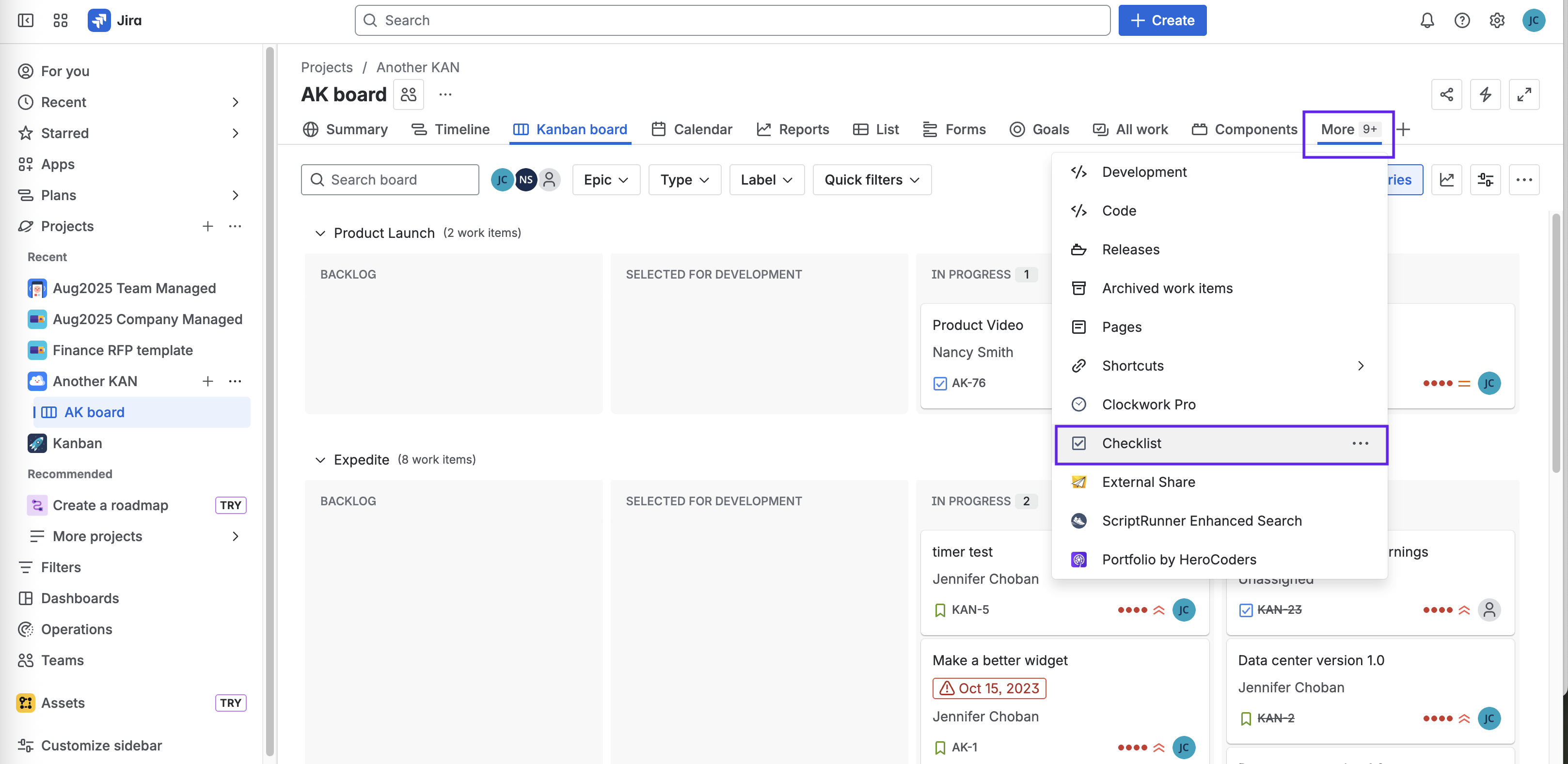Screen dimensions: 1568x764
Task: Open the app switcher grid icon
Action: (60, 20)
